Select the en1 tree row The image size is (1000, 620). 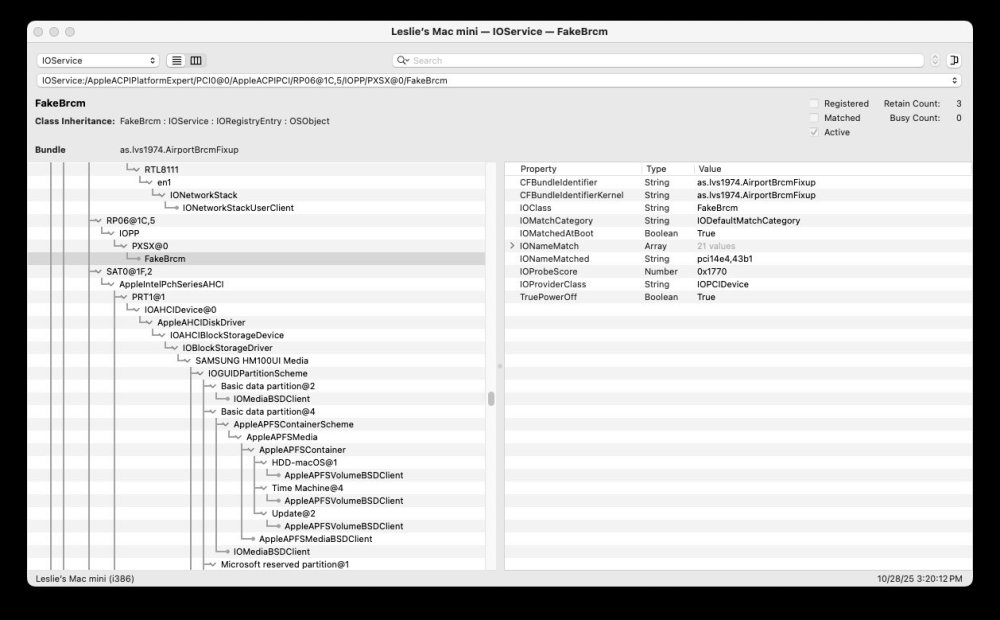[256, 182]
